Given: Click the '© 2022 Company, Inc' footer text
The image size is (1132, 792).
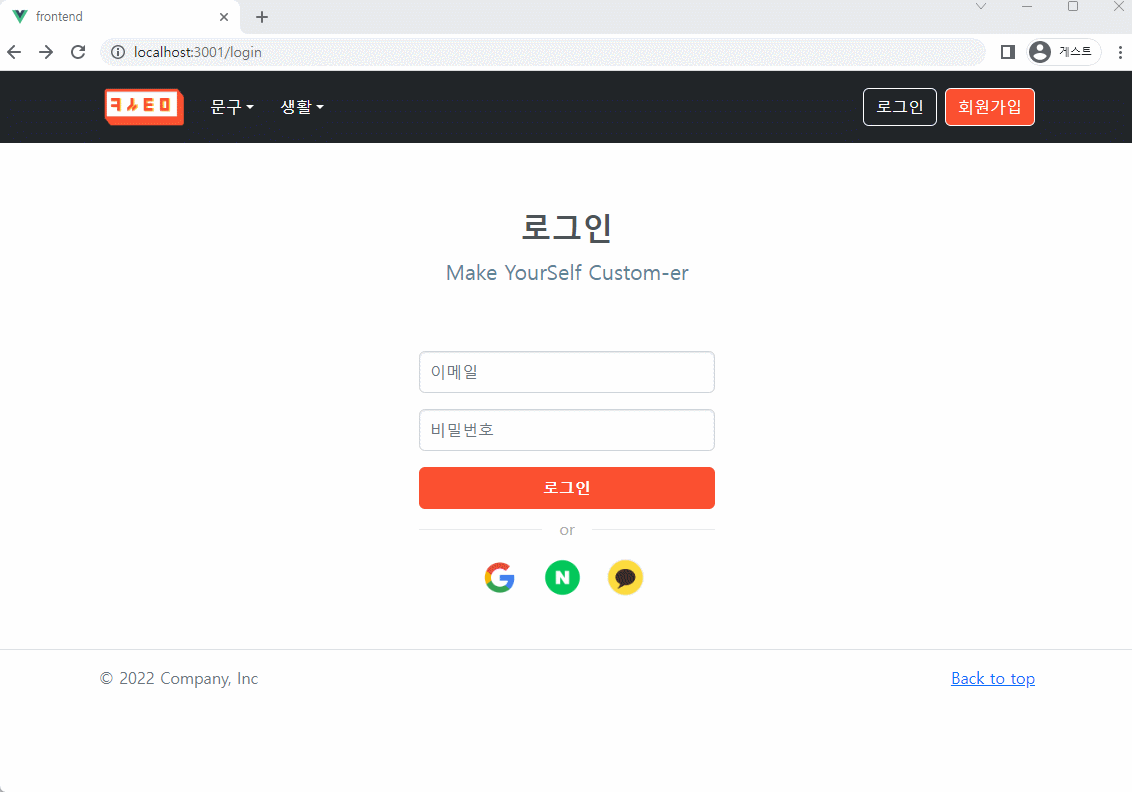Looking at the screenshot, I should coord(178,679).
